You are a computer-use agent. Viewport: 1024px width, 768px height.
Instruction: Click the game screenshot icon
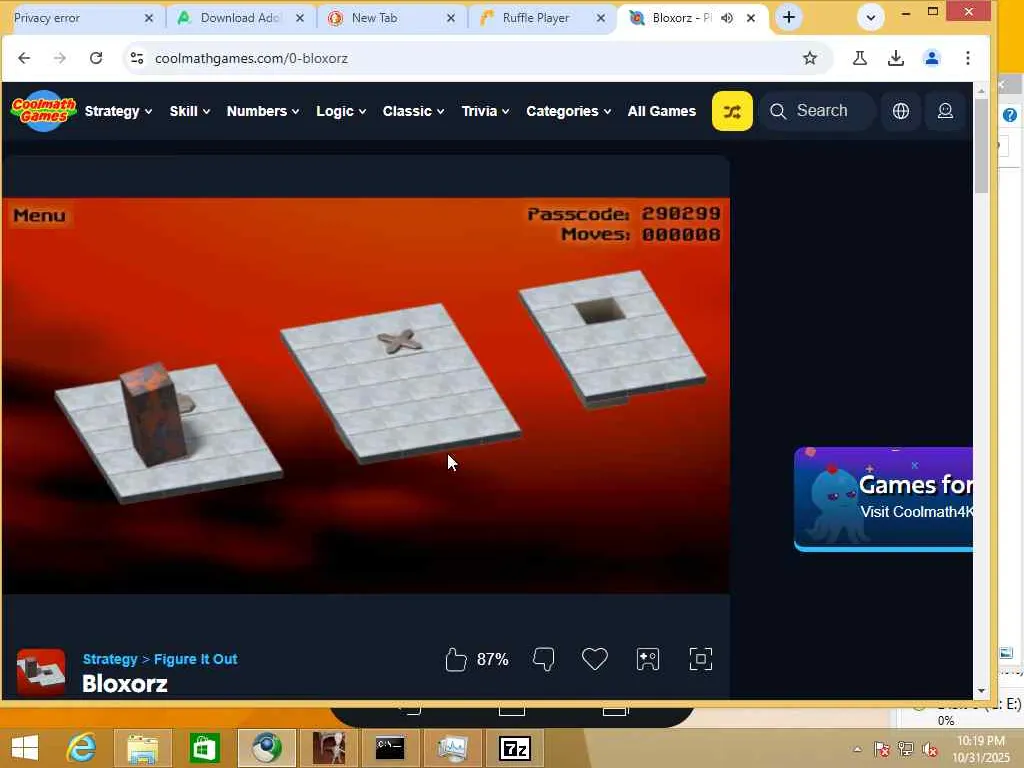click(647, 659)
